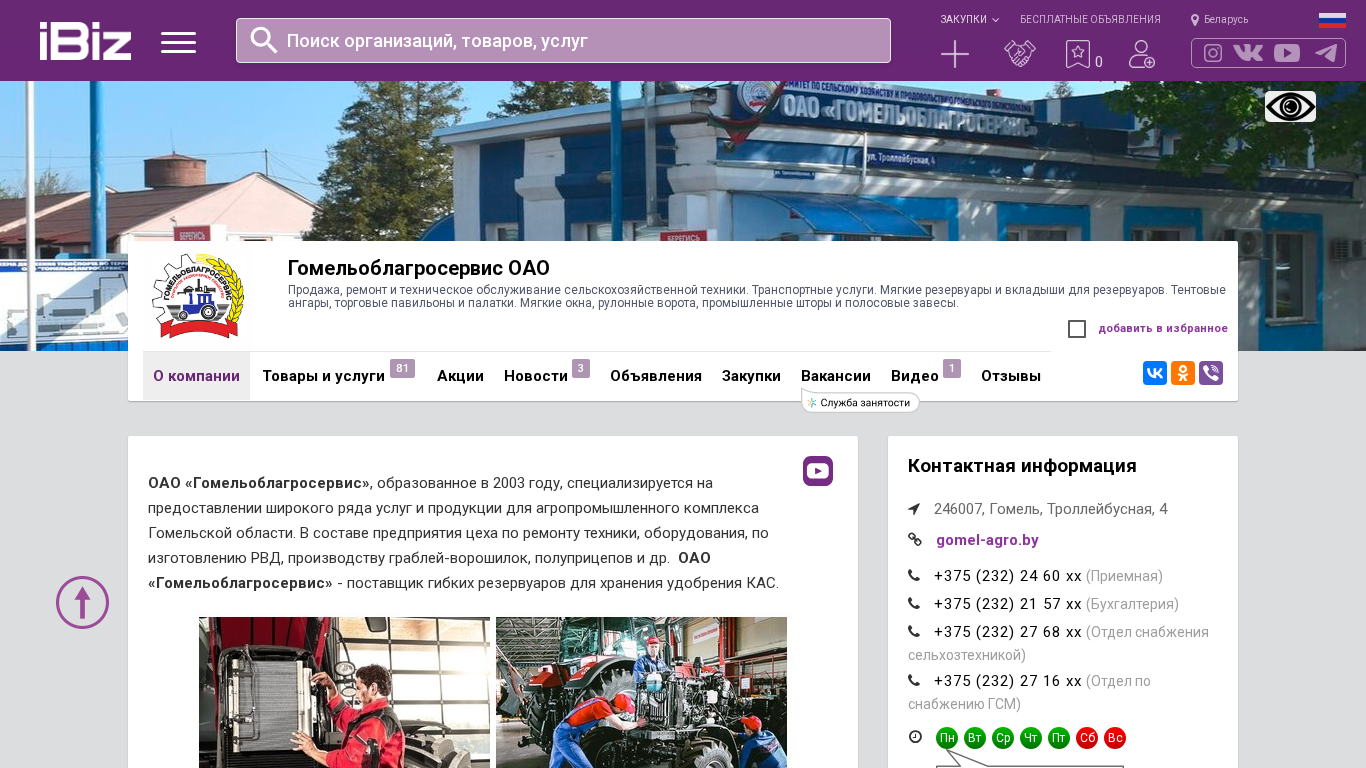Open the Вакансии tab

pos(836,376)
